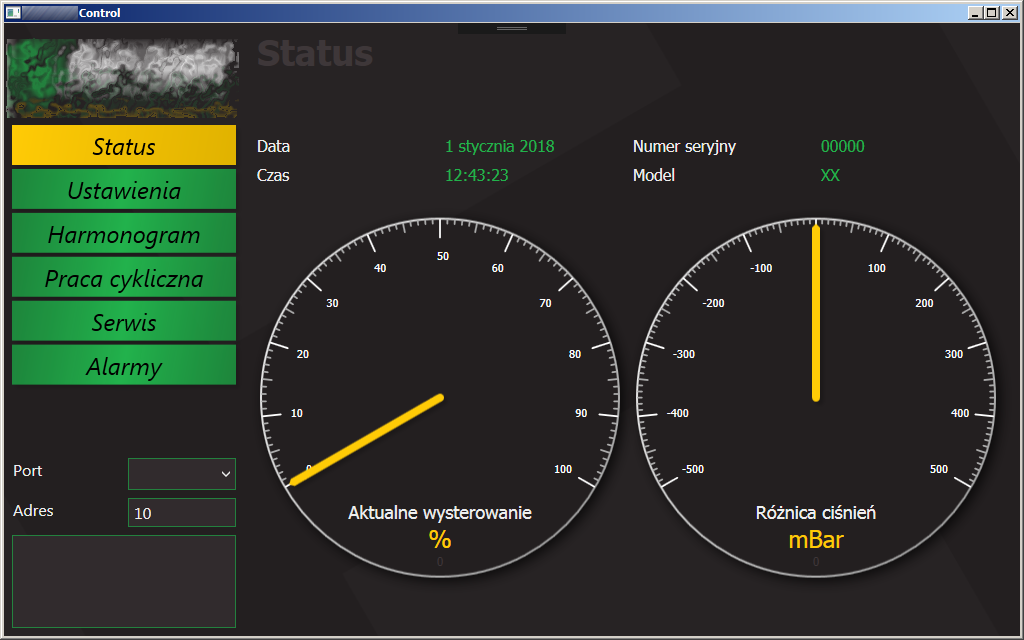Show the Alarmy page
The image size is (1024, 640).
click(124, 365)
